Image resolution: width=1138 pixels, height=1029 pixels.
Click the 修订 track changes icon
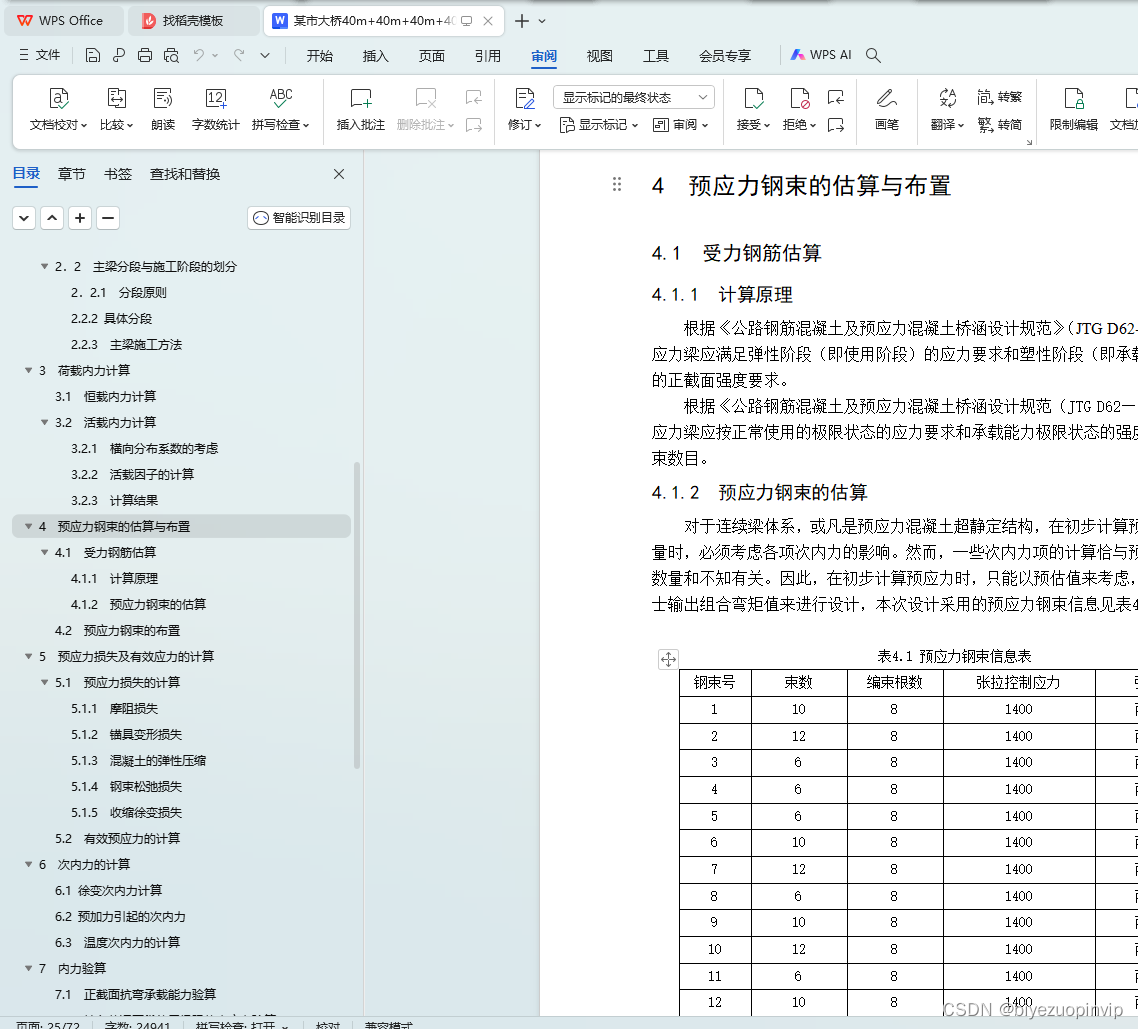click(524, 98)
